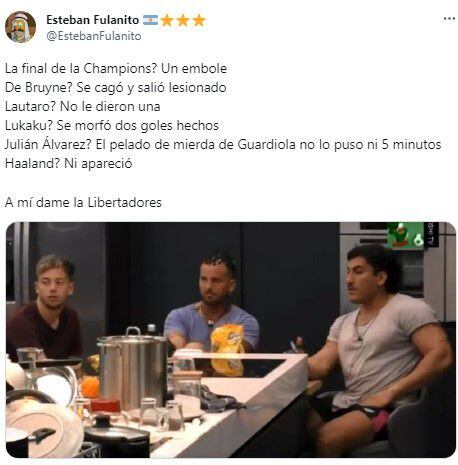
Task: Click the "Haaland? Ni apareció" line
Action: tap(68, 164)
